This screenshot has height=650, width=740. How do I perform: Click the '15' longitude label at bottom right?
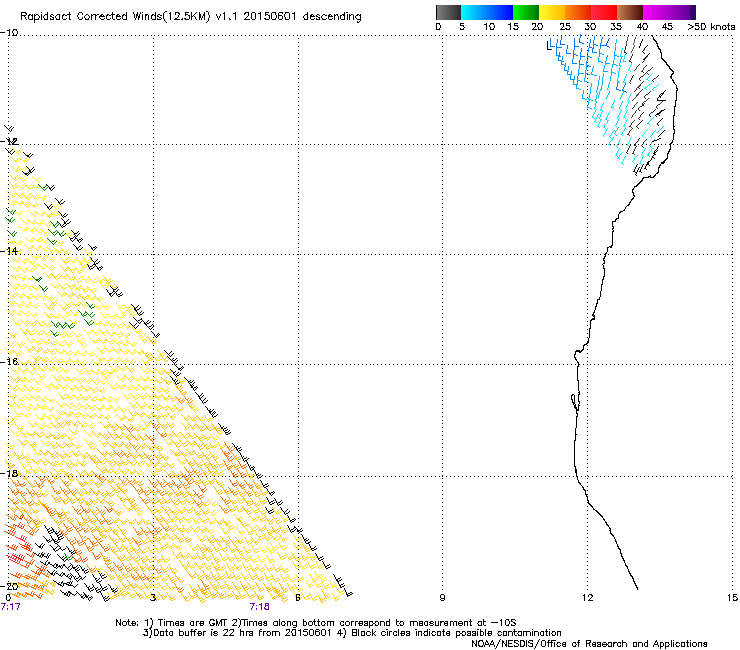[x=732, y=598]
